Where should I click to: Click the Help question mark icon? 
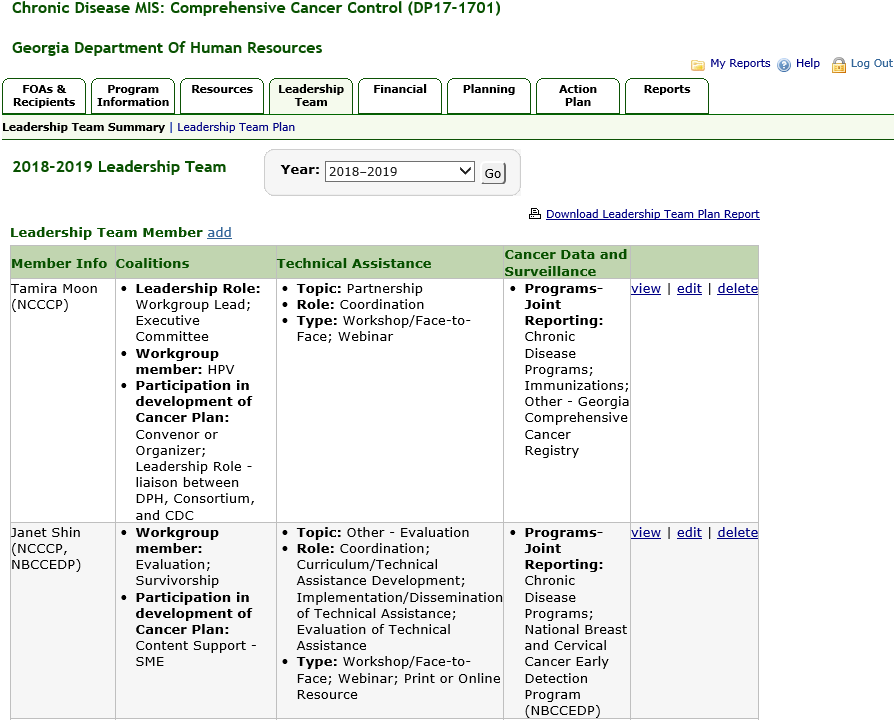[x=784, y=65]
